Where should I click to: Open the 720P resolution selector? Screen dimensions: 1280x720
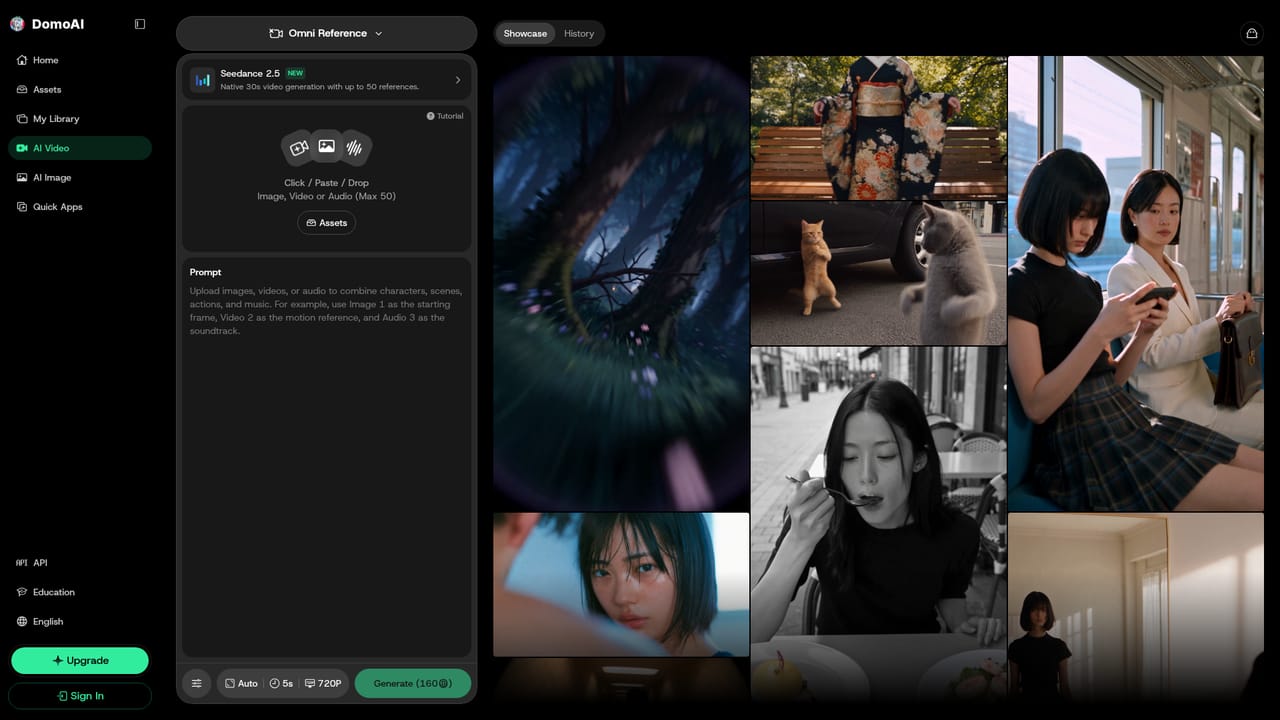coord(323,683)
